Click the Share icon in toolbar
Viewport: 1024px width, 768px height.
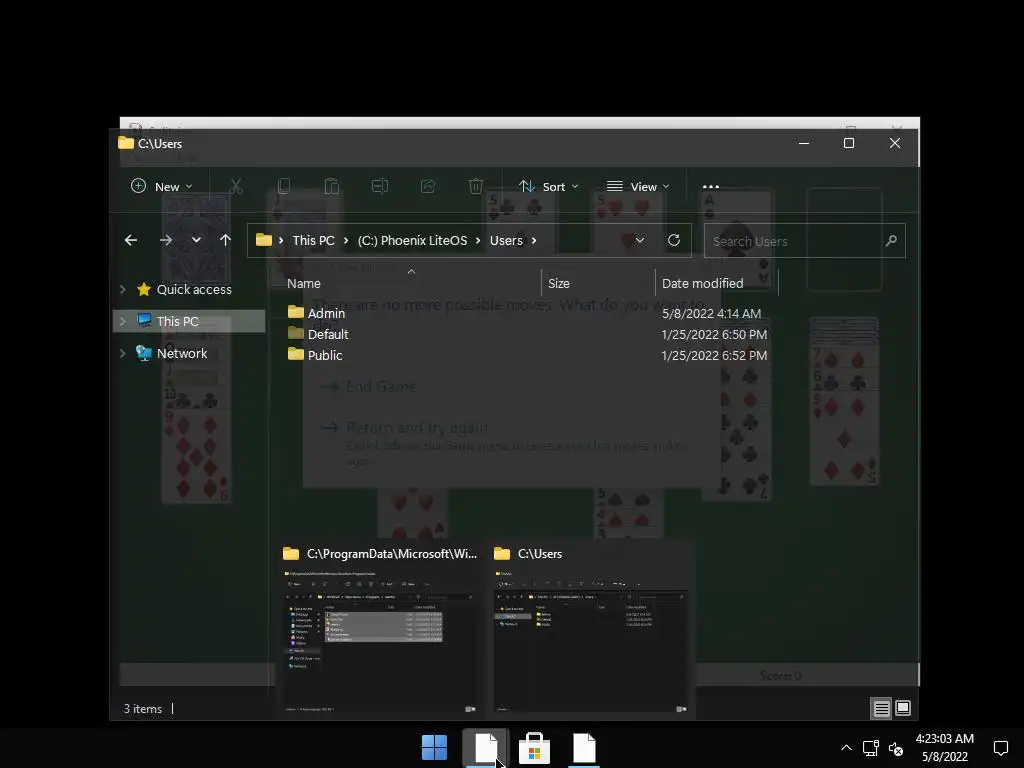pos(428,187)
